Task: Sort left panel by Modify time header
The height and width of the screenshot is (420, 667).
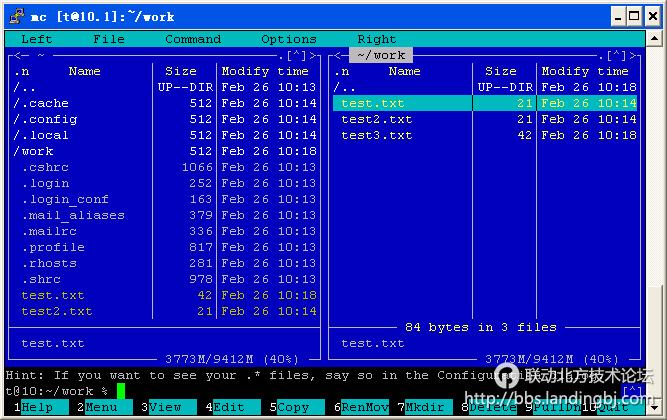Action: [x=265, y=71]
